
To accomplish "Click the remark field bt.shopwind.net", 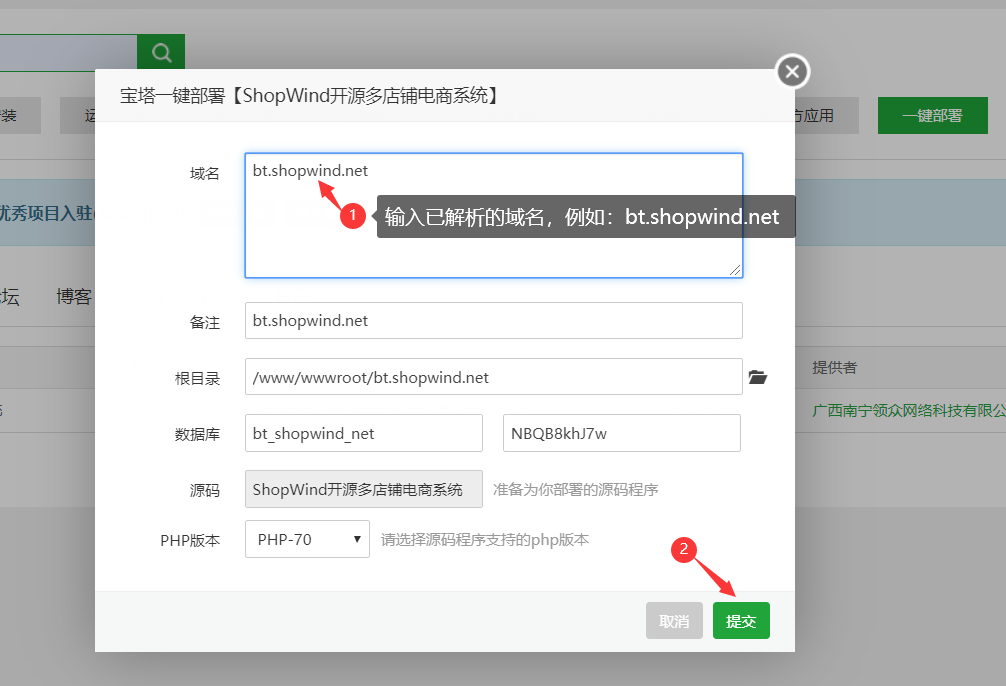I will [x=494, y=321].
